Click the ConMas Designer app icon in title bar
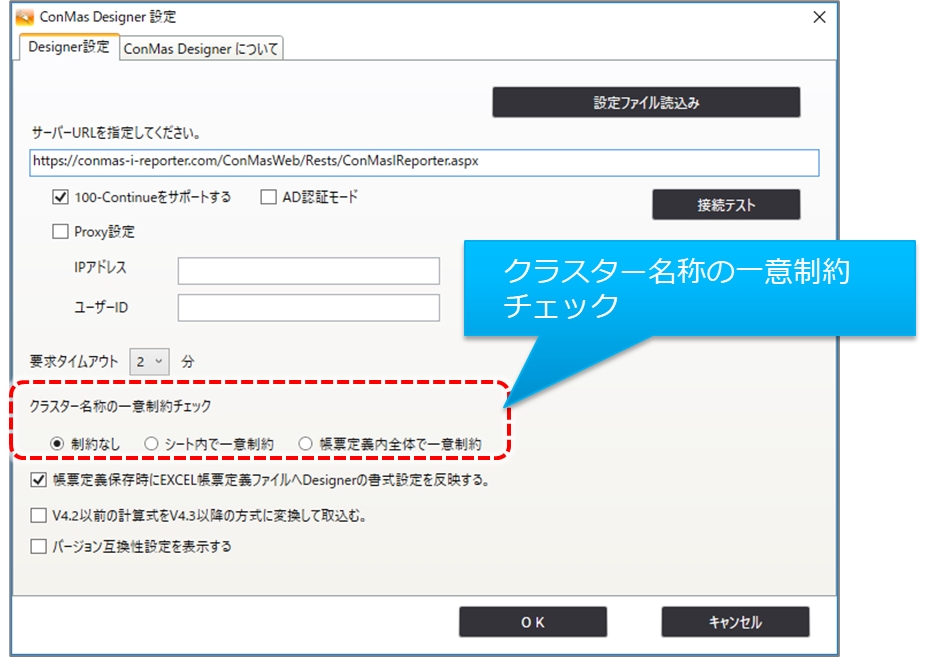941x657 pixels. (25, 17)
